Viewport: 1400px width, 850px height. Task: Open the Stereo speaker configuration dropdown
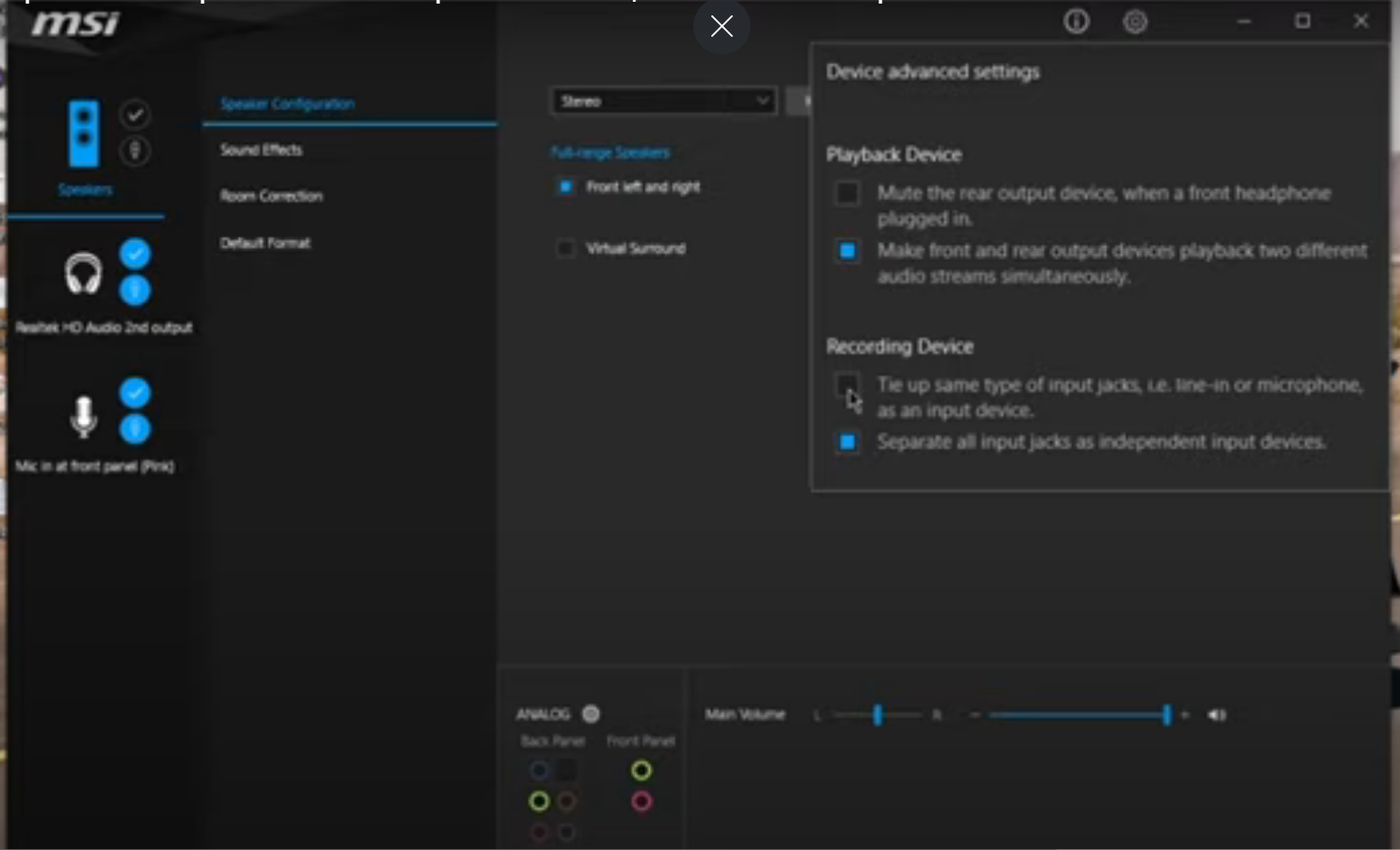coord(663,101)
